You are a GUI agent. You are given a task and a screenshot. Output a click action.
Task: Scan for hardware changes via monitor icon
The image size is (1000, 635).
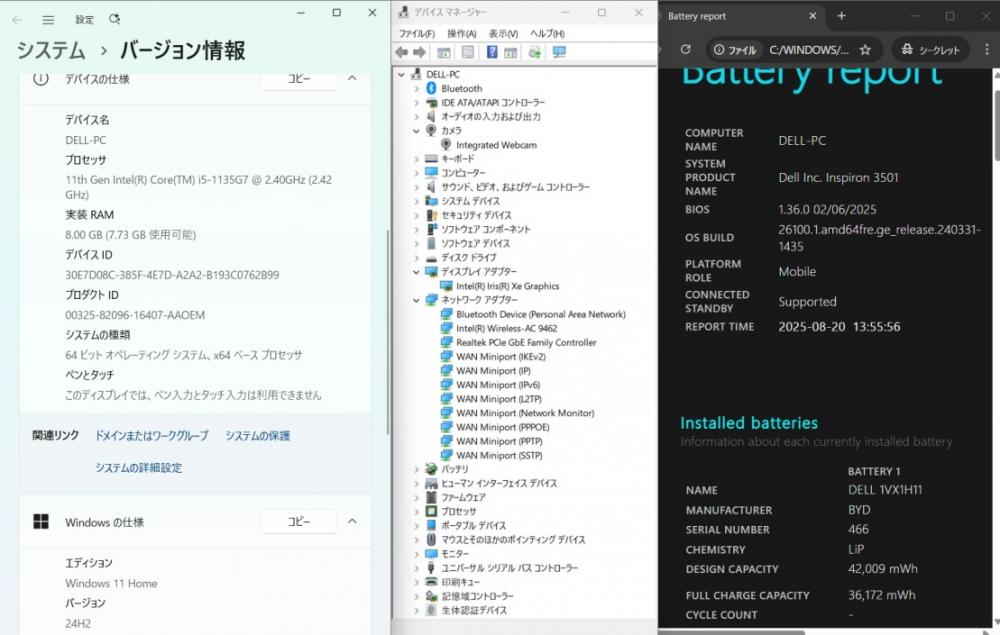(x=559, y=52)
